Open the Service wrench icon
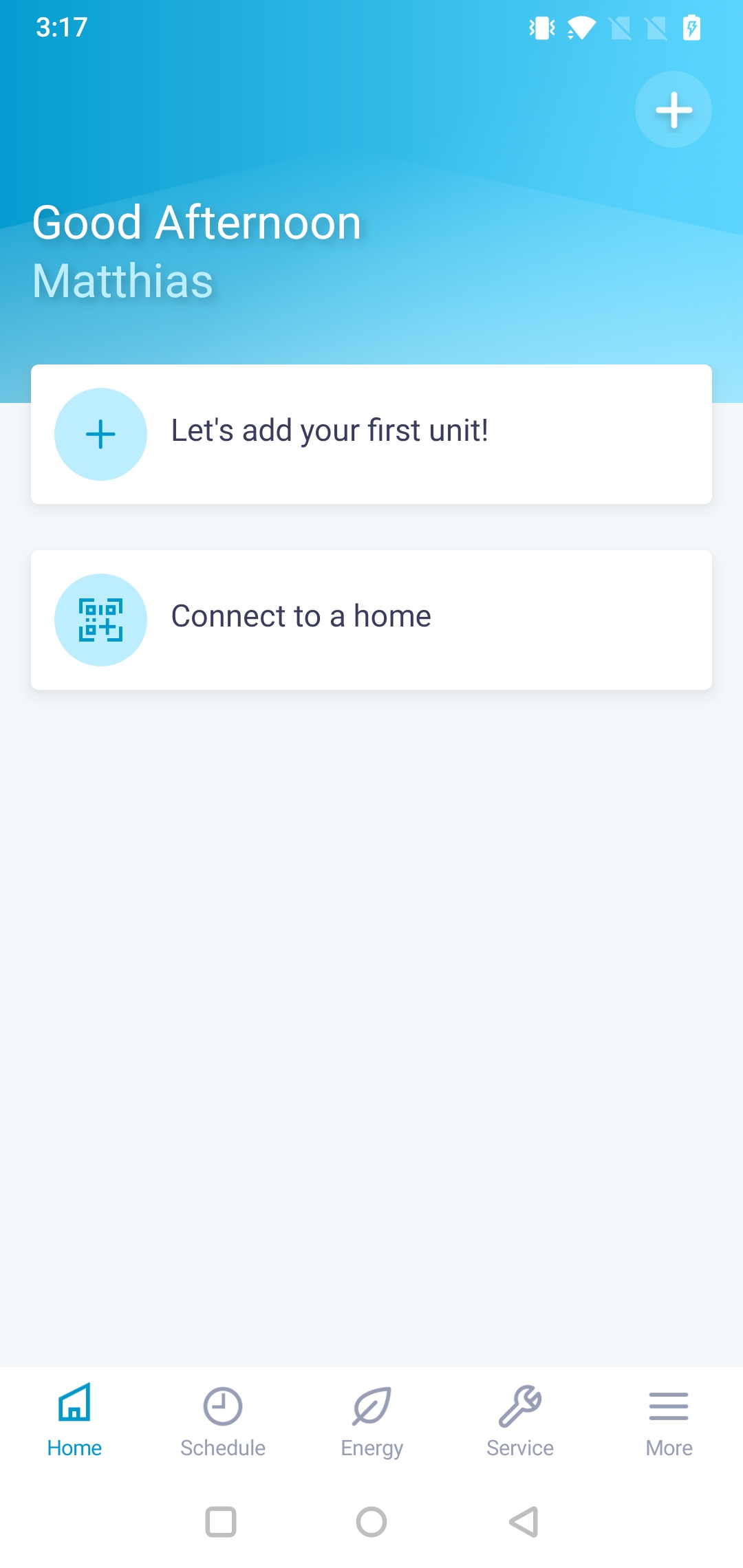Screen dimensions: 743x1568 [520, 1406]
